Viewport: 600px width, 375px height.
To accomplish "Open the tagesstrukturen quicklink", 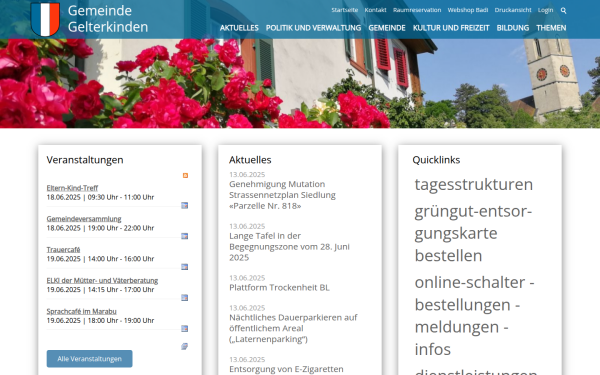I will [474, 184].
